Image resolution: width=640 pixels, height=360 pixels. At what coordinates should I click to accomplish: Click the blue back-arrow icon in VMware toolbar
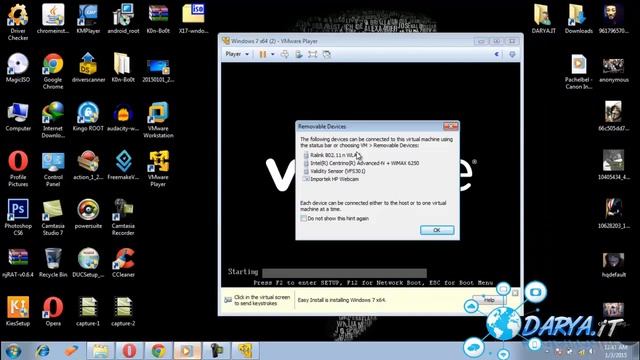coord(497,54)
